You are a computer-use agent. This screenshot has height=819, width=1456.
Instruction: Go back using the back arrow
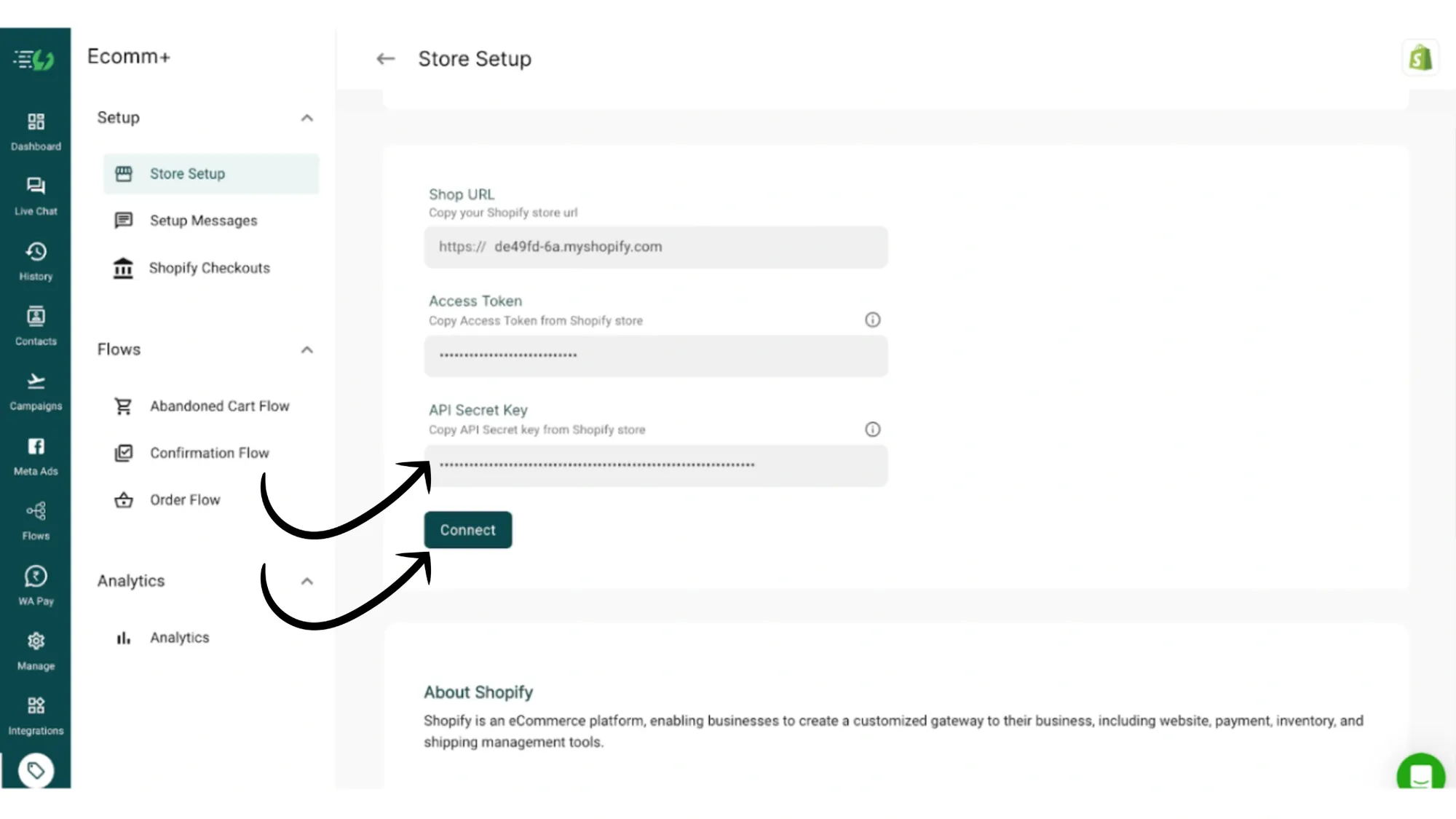[x=385, y=59]
